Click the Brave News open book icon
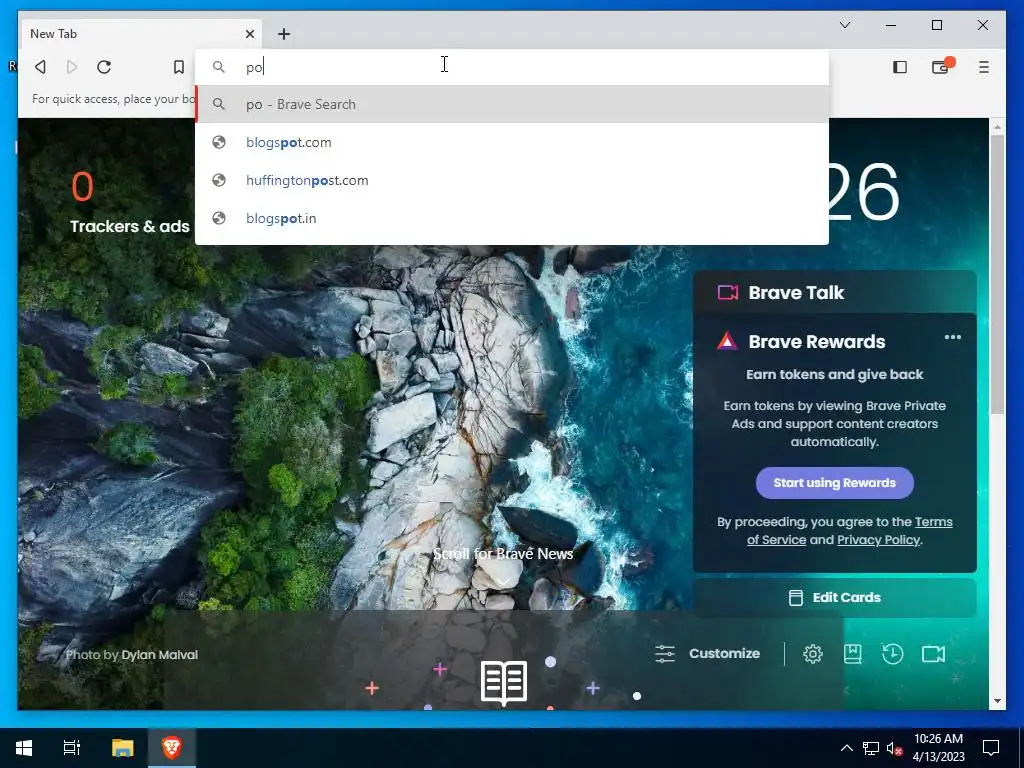 504,682
